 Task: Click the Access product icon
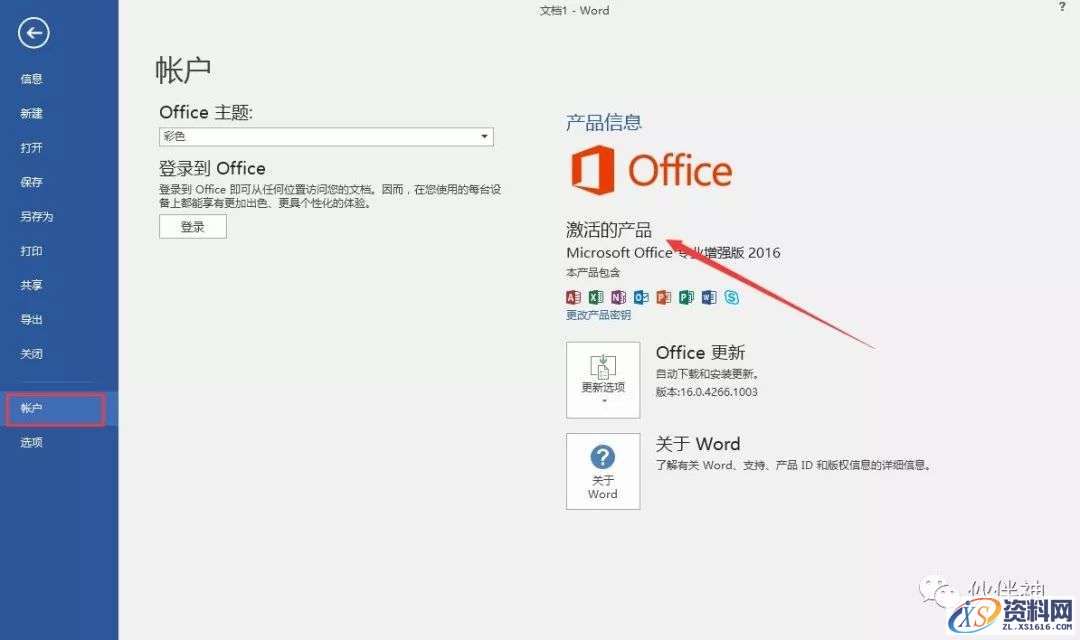pos(573,297)
